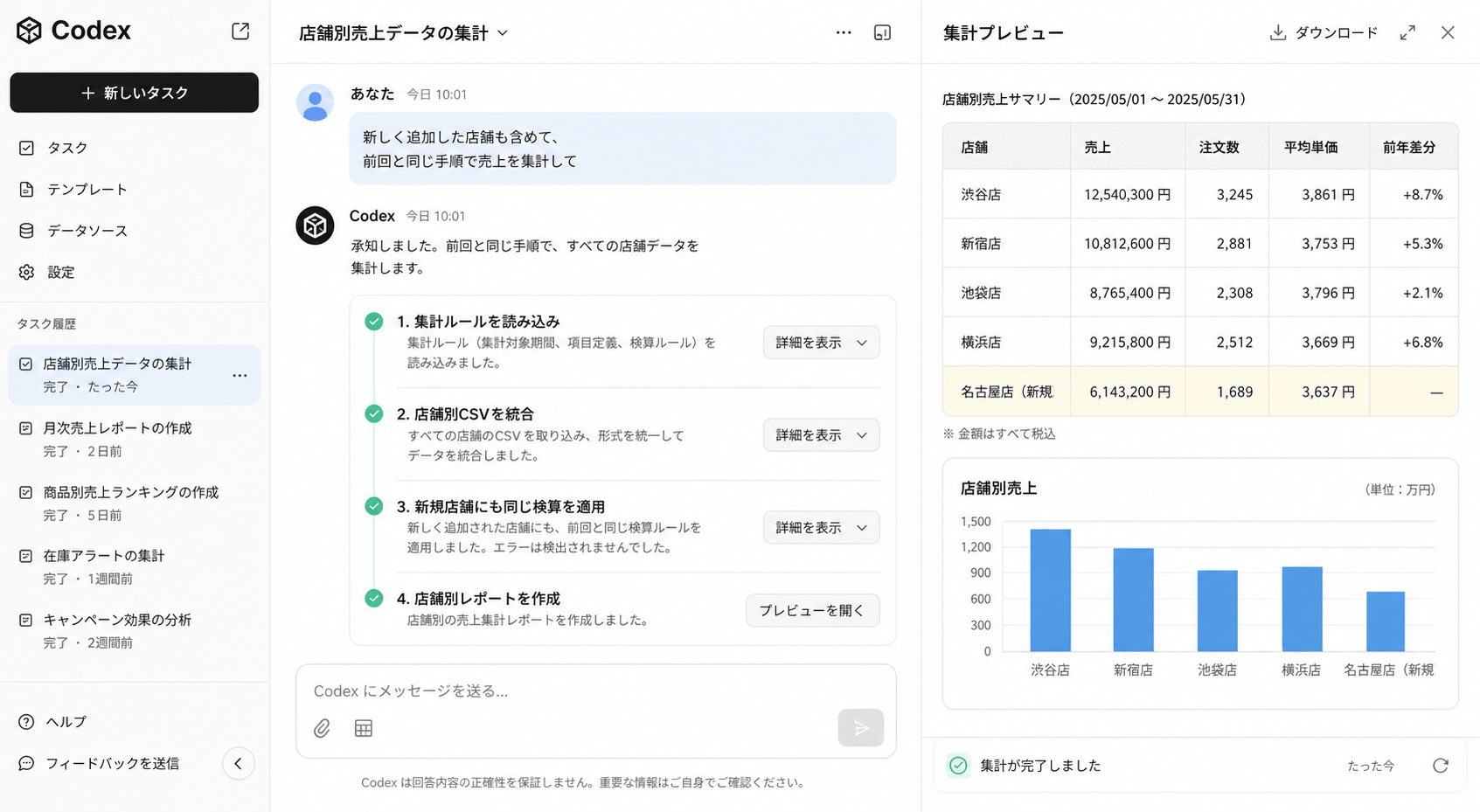Click the 名古屋店（新規 table row name
Viewport: 1480px width, 812px height.
pos(1007,392)
